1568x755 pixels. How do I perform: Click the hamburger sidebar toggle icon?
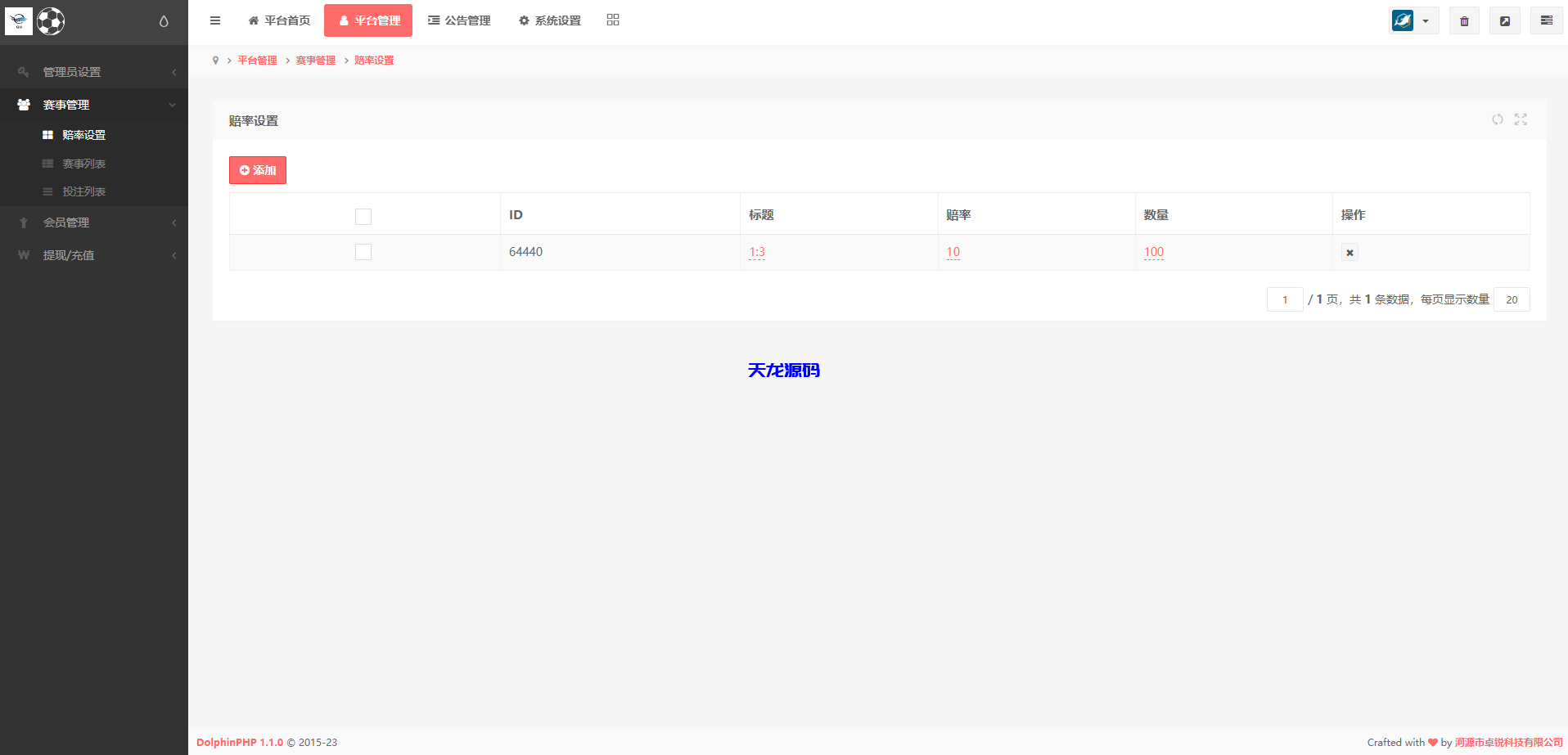tap(215, 20)
